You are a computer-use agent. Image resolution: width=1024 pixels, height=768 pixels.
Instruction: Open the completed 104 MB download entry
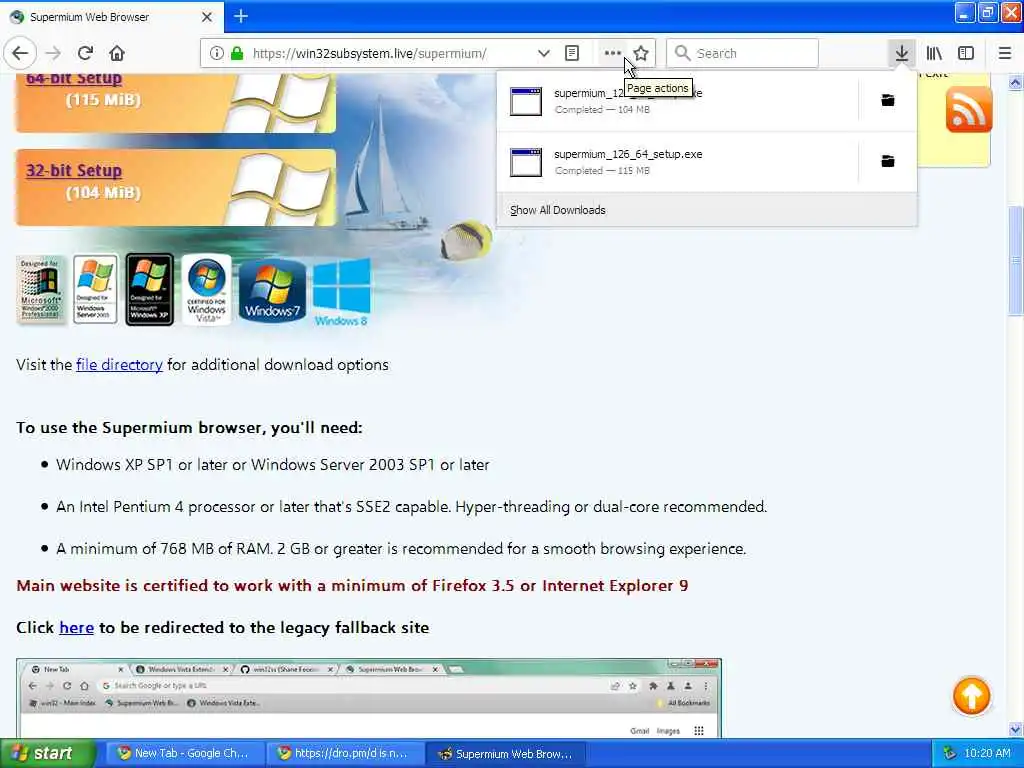pos(677,101)
